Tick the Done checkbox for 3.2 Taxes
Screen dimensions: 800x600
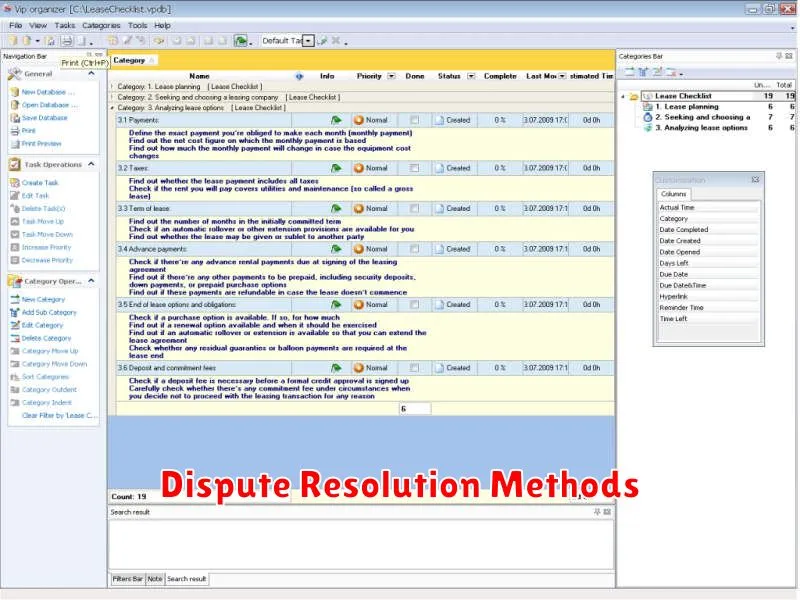414,168
